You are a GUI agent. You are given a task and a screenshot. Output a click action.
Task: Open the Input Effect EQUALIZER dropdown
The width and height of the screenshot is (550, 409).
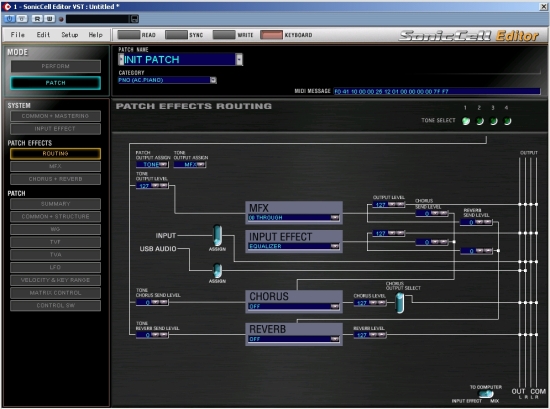(335, 246)
